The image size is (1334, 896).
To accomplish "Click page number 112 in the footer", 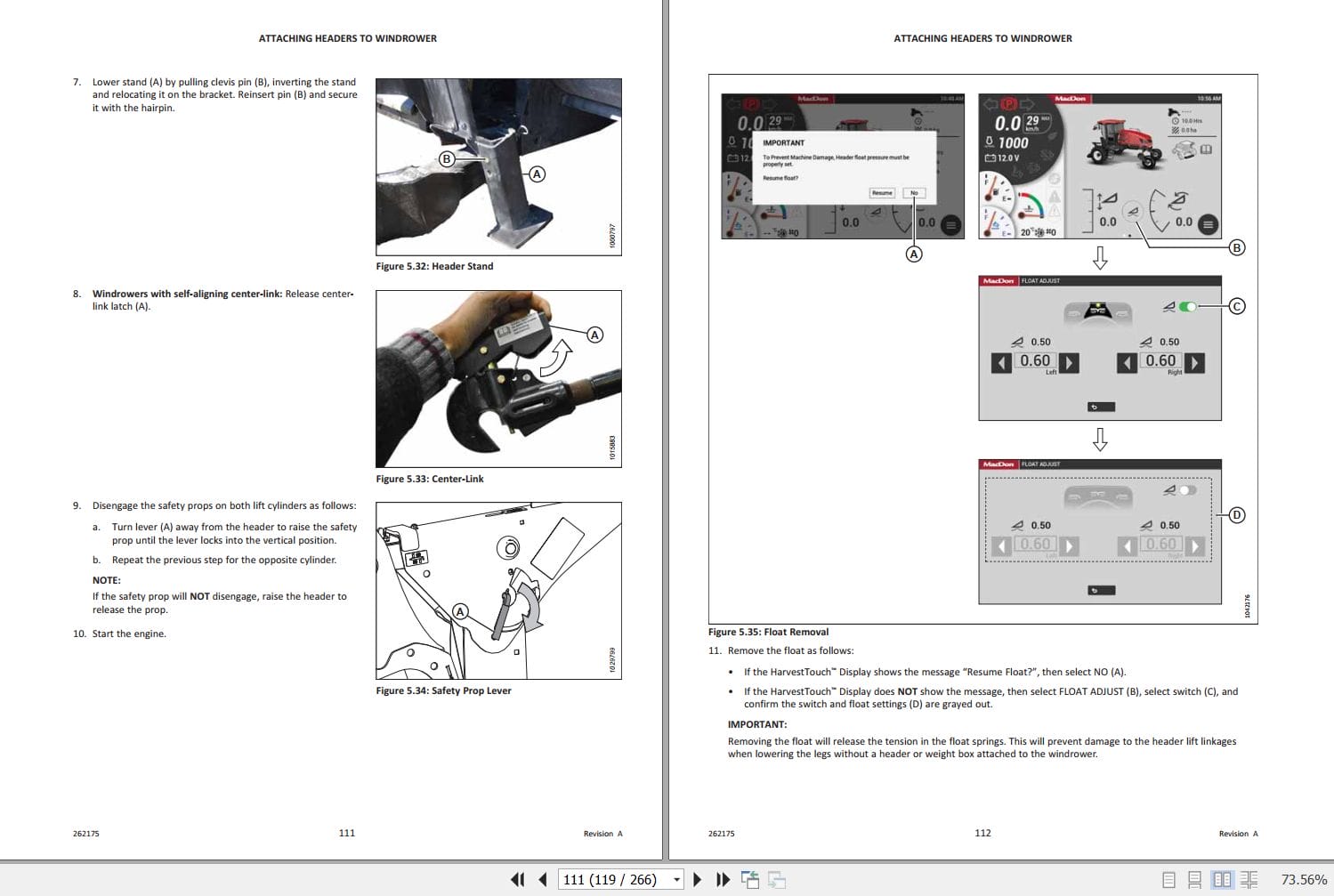I will tap(982, 833).
